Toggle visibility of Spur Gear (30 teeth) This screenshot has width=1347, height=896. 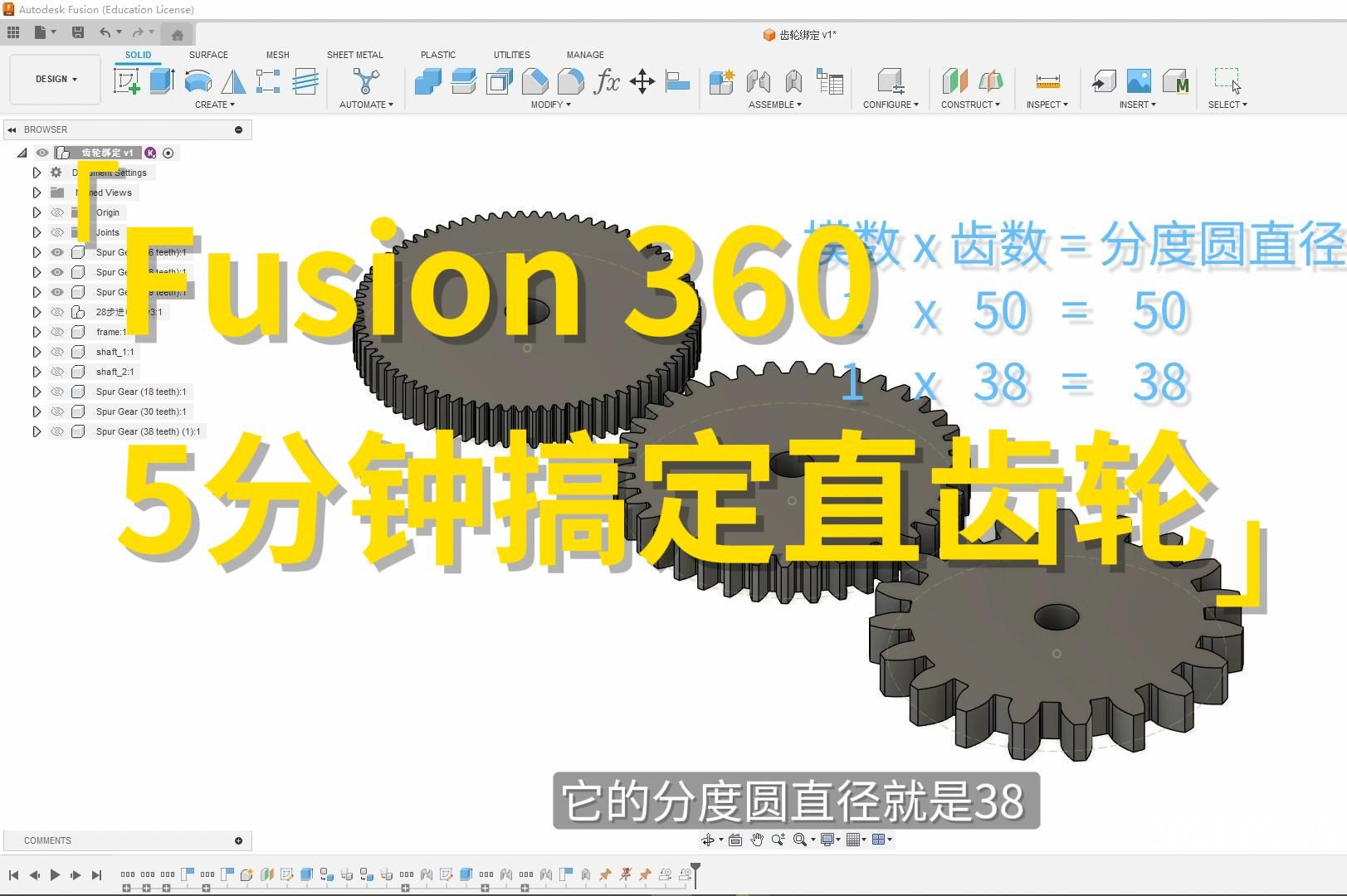(x=56, y=411)
